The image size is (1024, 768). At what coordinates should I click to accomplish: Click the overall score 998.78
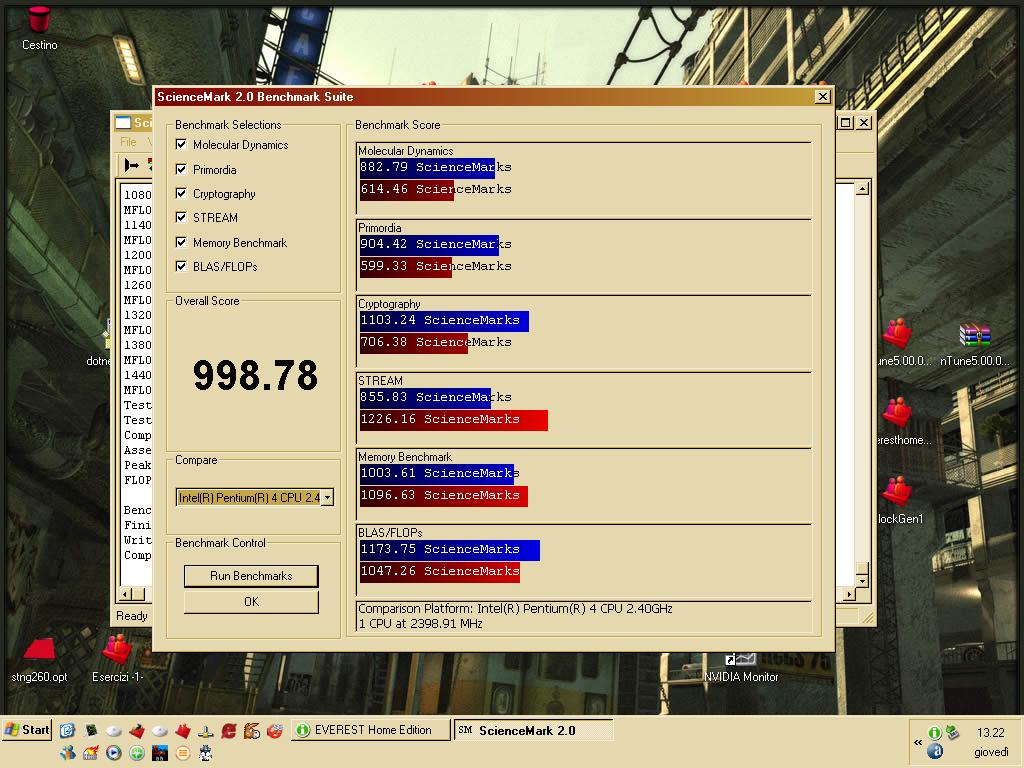coord(255,376)
